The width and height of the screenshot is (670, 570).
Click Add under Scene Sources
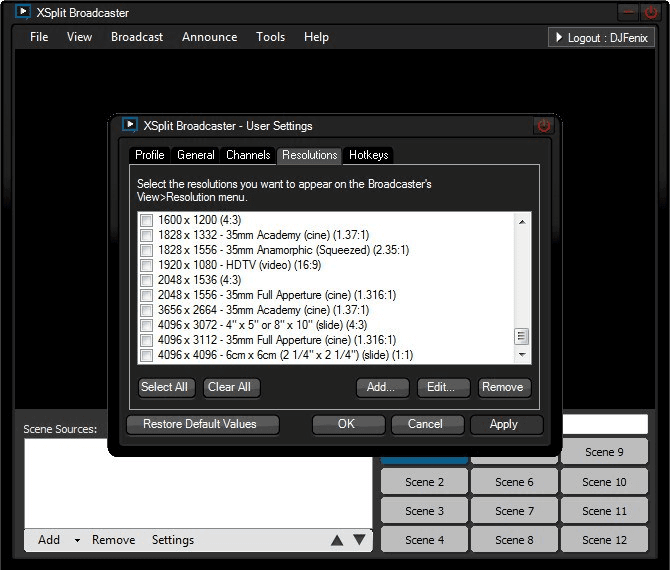coord(49,540)
